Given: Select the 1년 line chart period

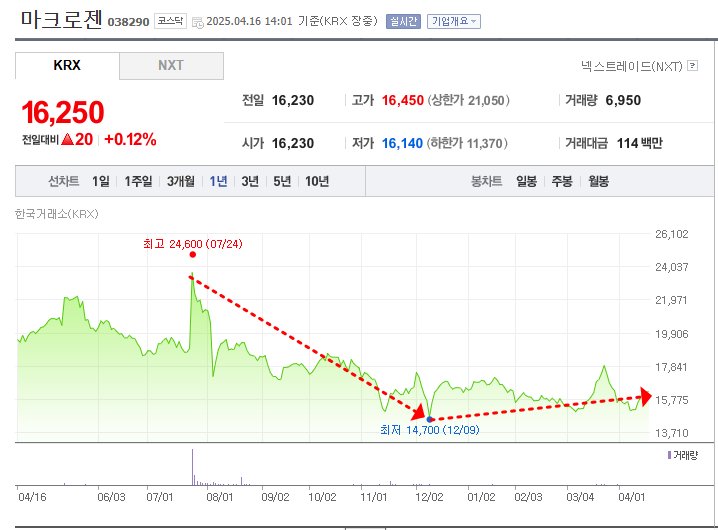Looking at the screenshot, I should coord(218,181).
